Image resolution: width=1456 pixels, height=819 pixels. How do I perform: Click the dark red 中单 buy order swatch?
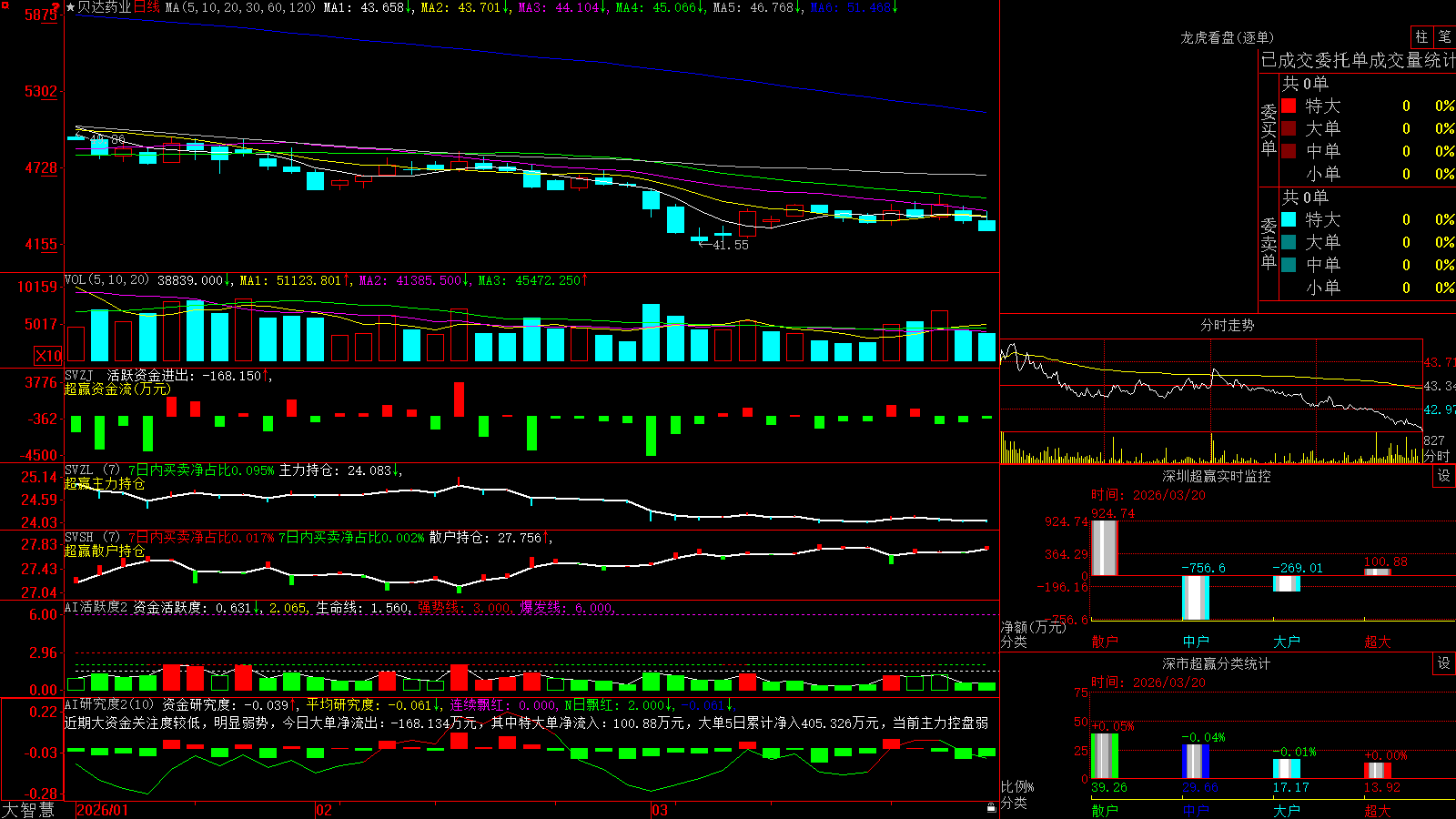(1289, 150)
